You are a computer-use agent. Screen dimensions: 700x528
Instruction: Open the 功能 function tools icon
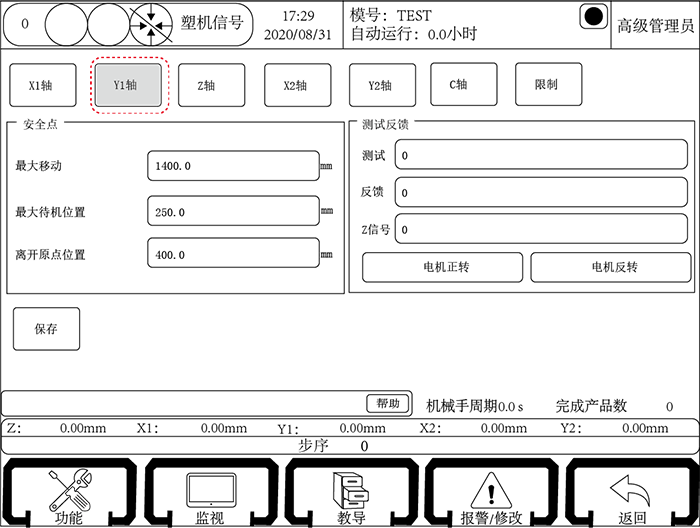[x=70, y=490]
